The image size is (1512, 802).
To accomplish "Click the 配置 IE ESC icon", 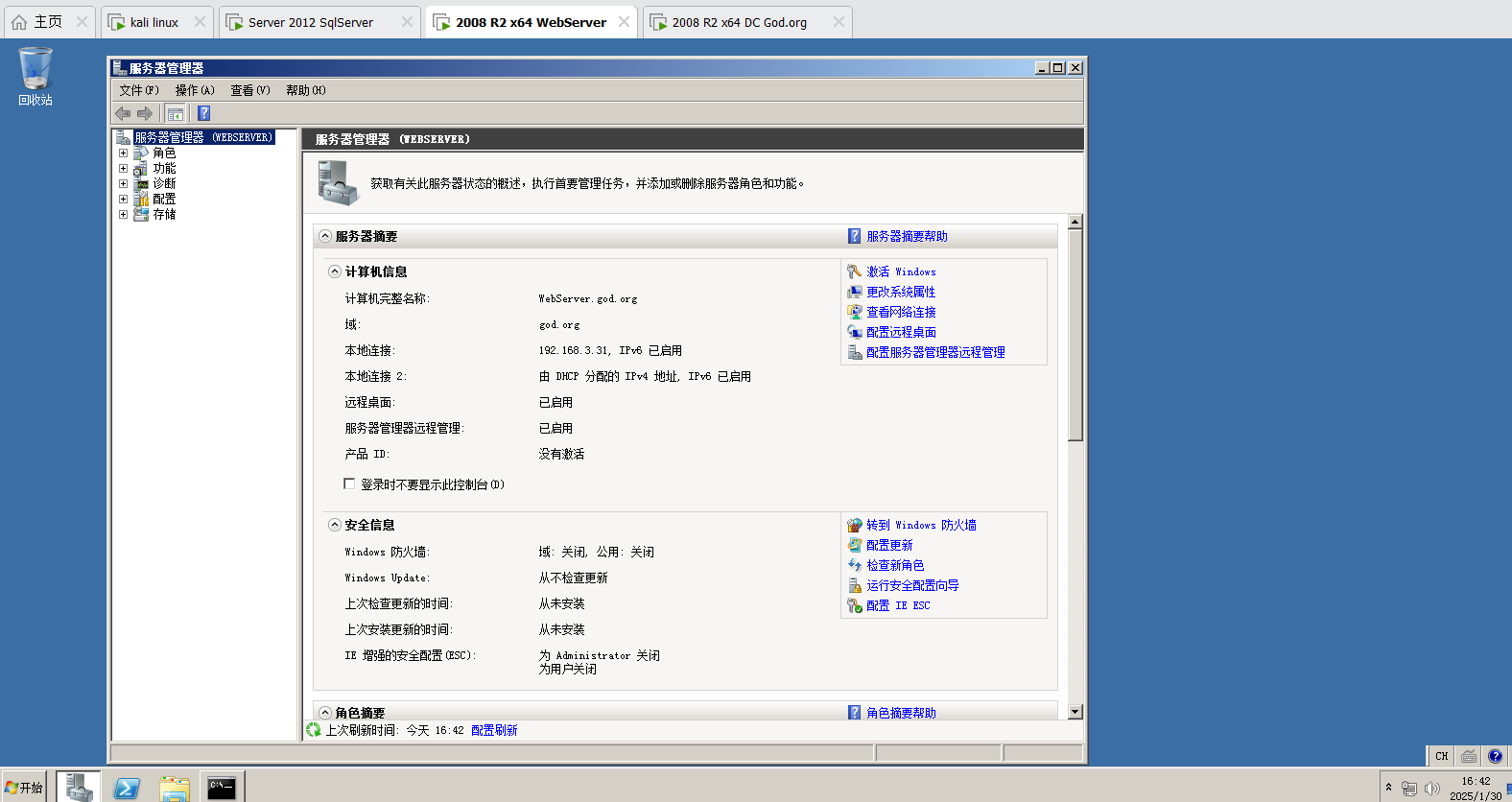I will [x=854, y=605].
